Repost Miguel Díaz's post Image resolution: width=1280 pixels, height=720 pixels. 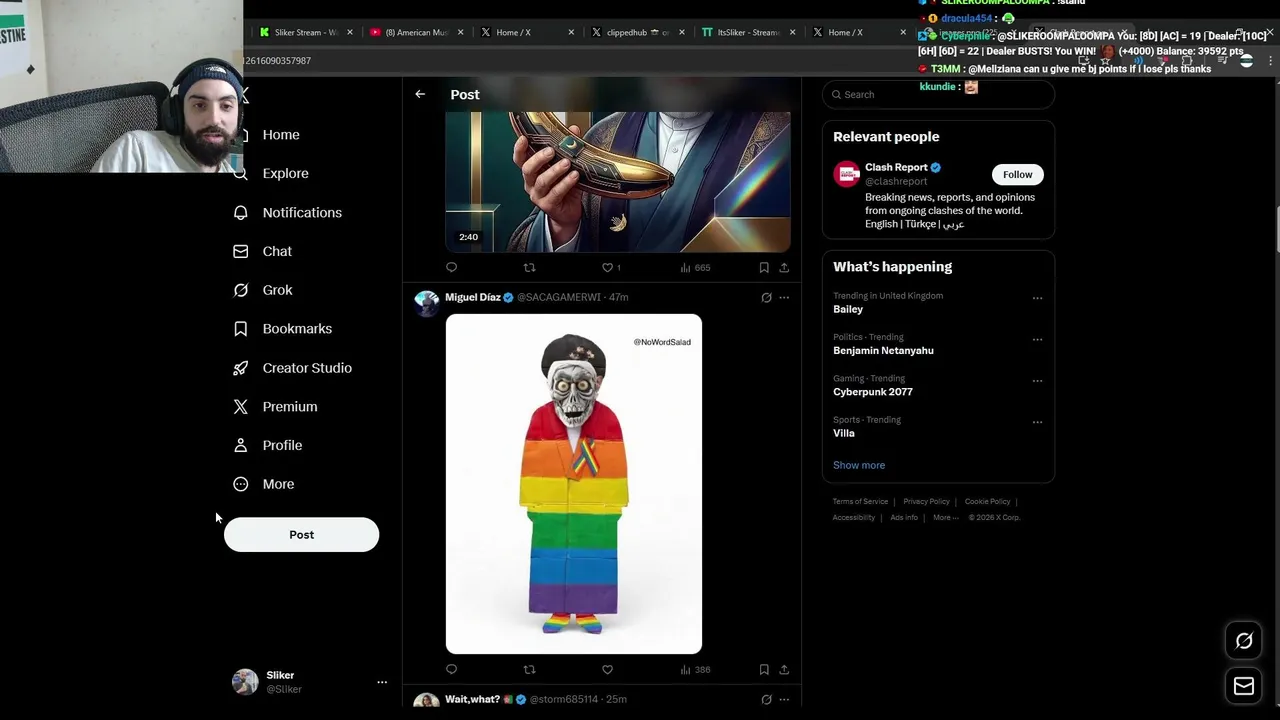(x=529, y=669)
